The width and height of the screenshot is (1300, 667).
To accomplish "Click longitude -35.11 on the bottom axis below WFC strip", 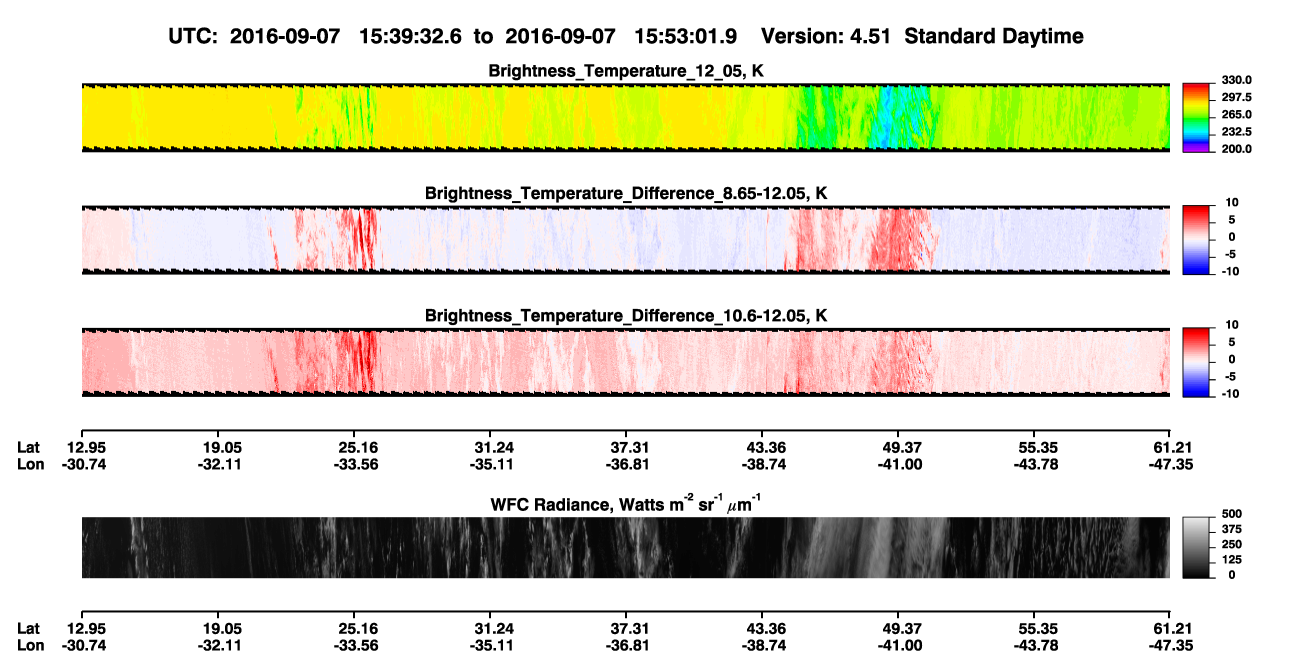I will click(x=493, y=645).
